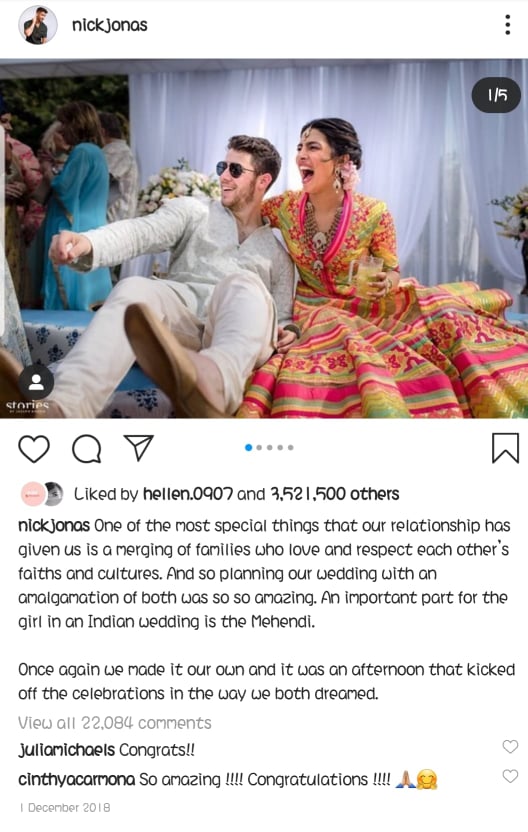
Task: Like the post with the heart icon
Action: coord(34,449)
